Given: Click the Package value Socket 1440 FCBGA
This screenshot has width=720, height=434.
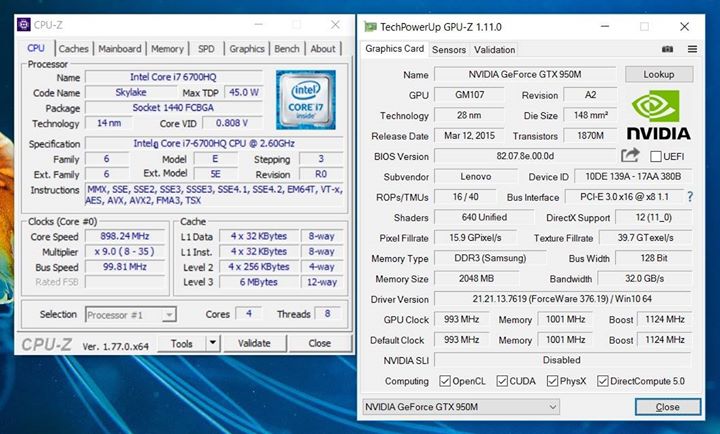Looking at the screenshot, I should (174, 108).
